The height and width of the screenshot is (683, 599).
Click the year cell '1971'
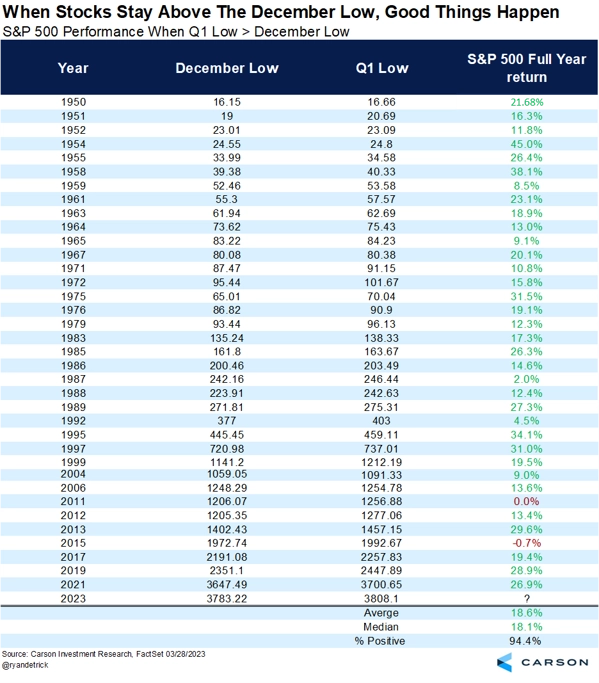tap(73, 268)
